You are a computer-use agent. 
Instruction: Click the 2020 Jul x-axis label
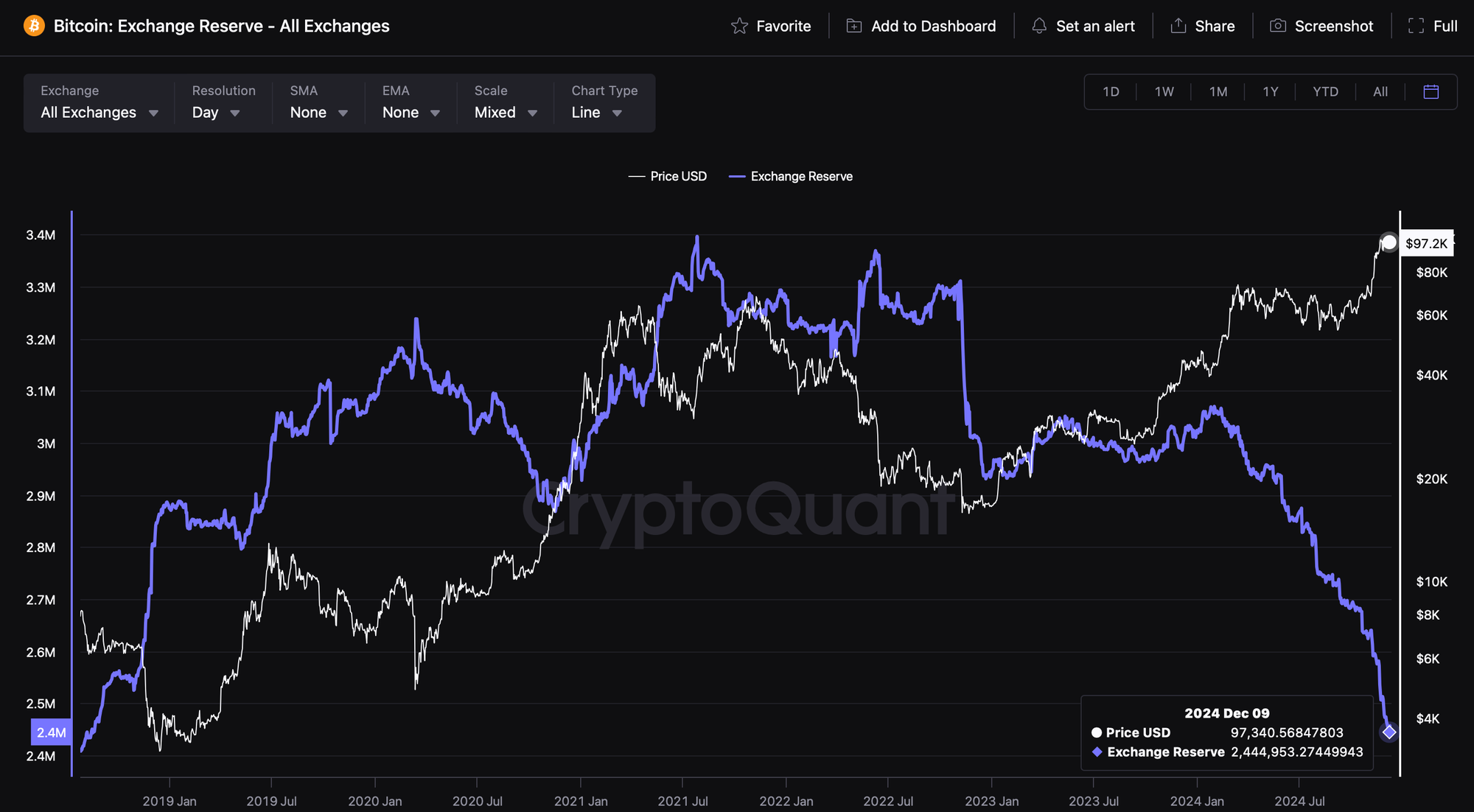tap(477, 801)
